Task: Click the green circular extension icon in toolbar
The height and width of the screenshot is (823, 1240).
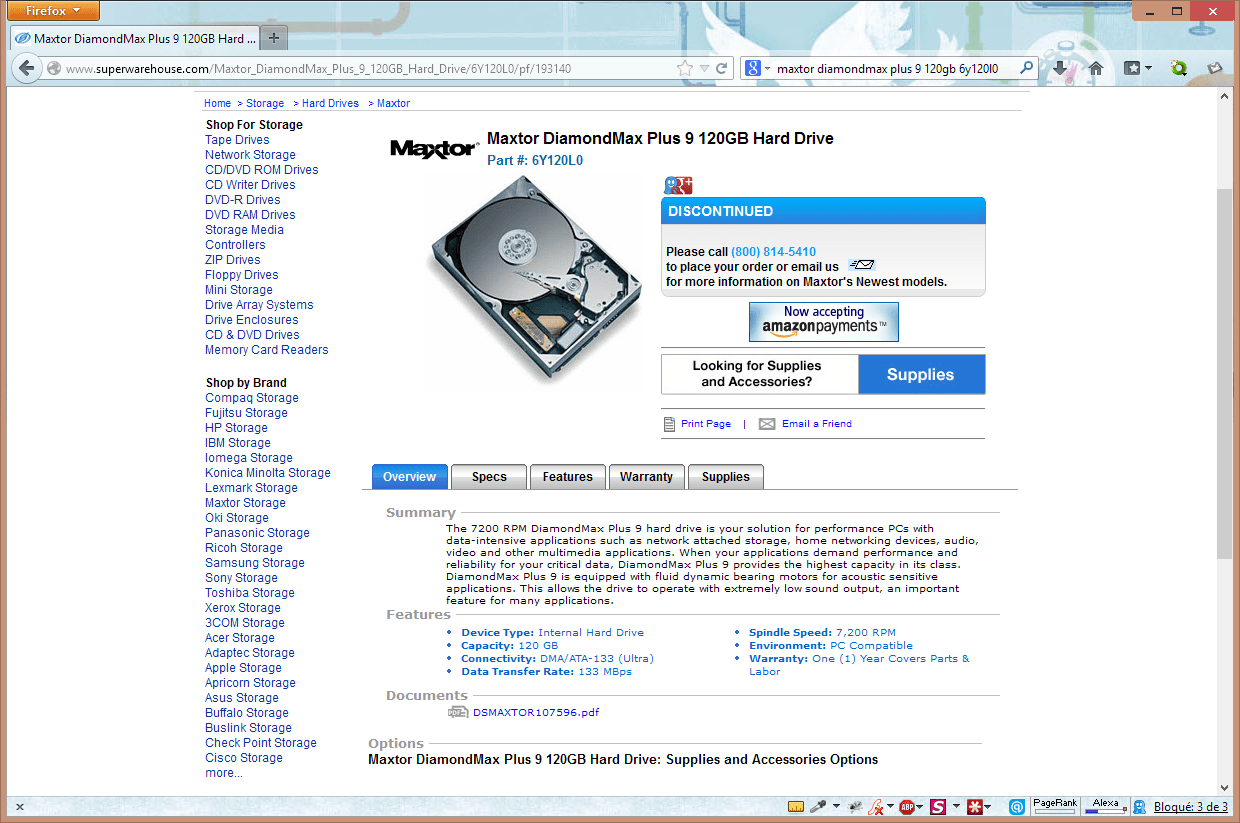Action: point(1179,68)
